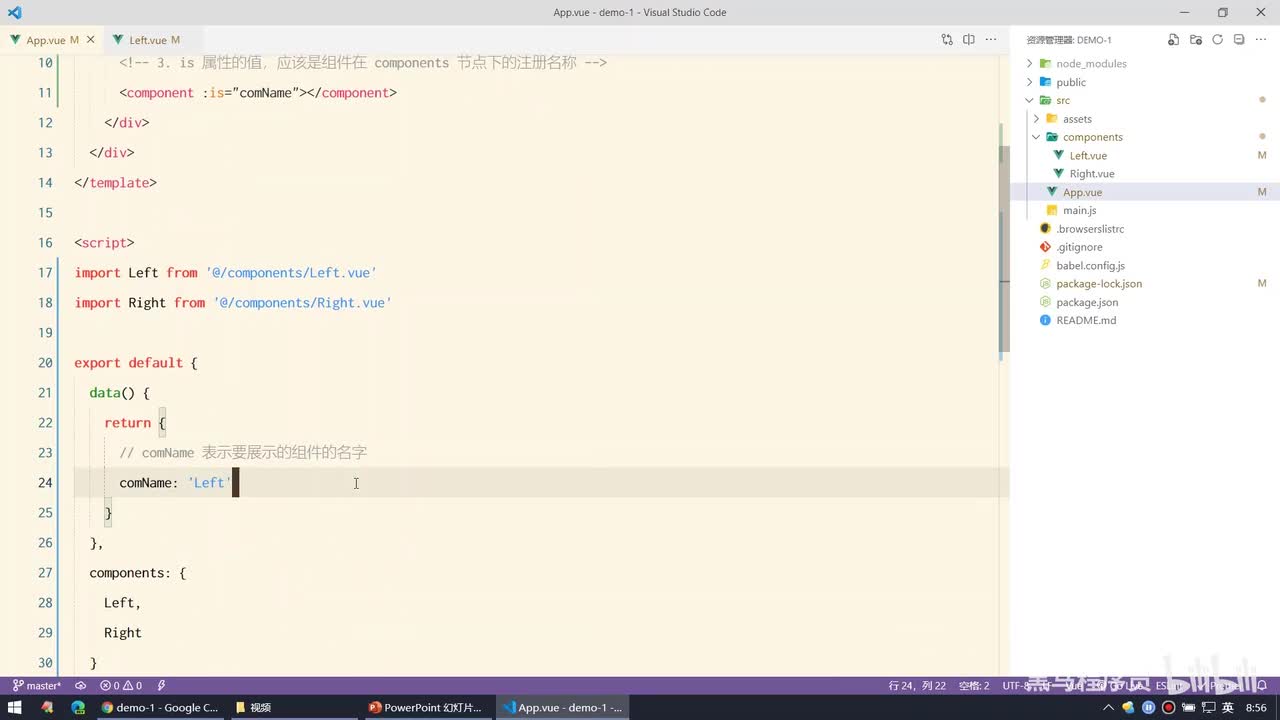Click the cloud sync publish icon

pyautogui.click(x=81, y=686)
